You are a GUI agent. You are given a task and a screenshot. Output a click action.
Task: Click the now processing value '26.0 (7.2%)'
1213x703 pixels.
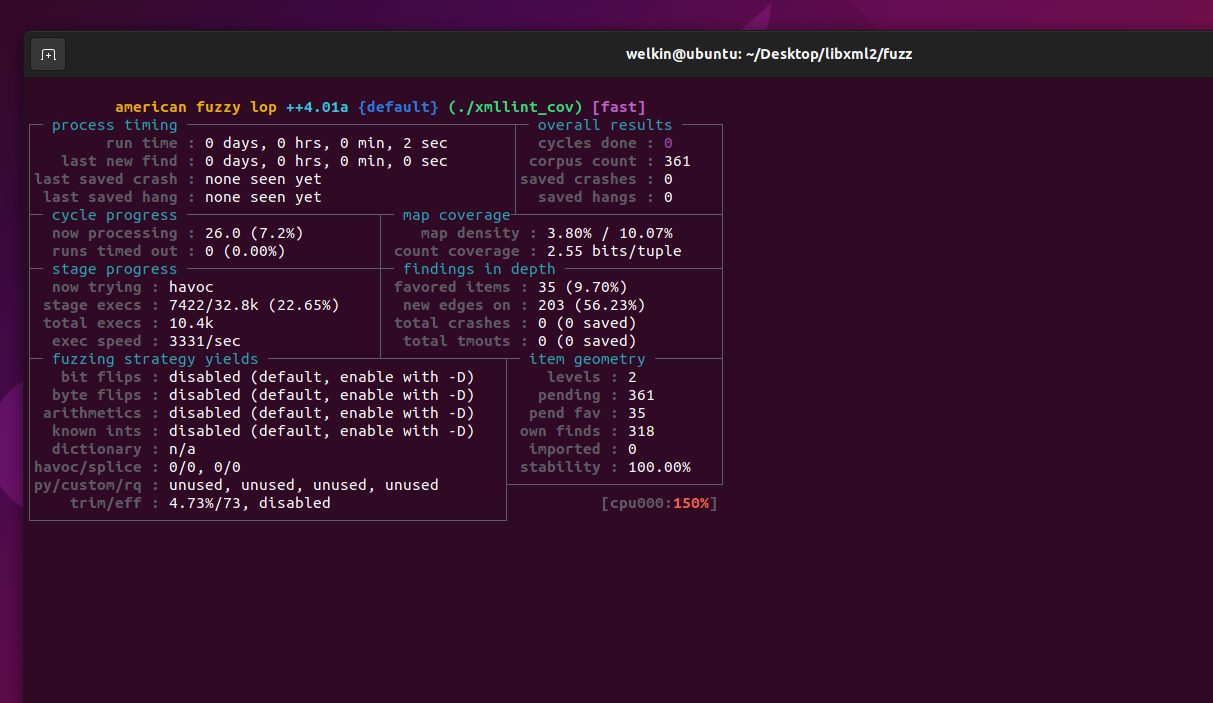point(254,233)
